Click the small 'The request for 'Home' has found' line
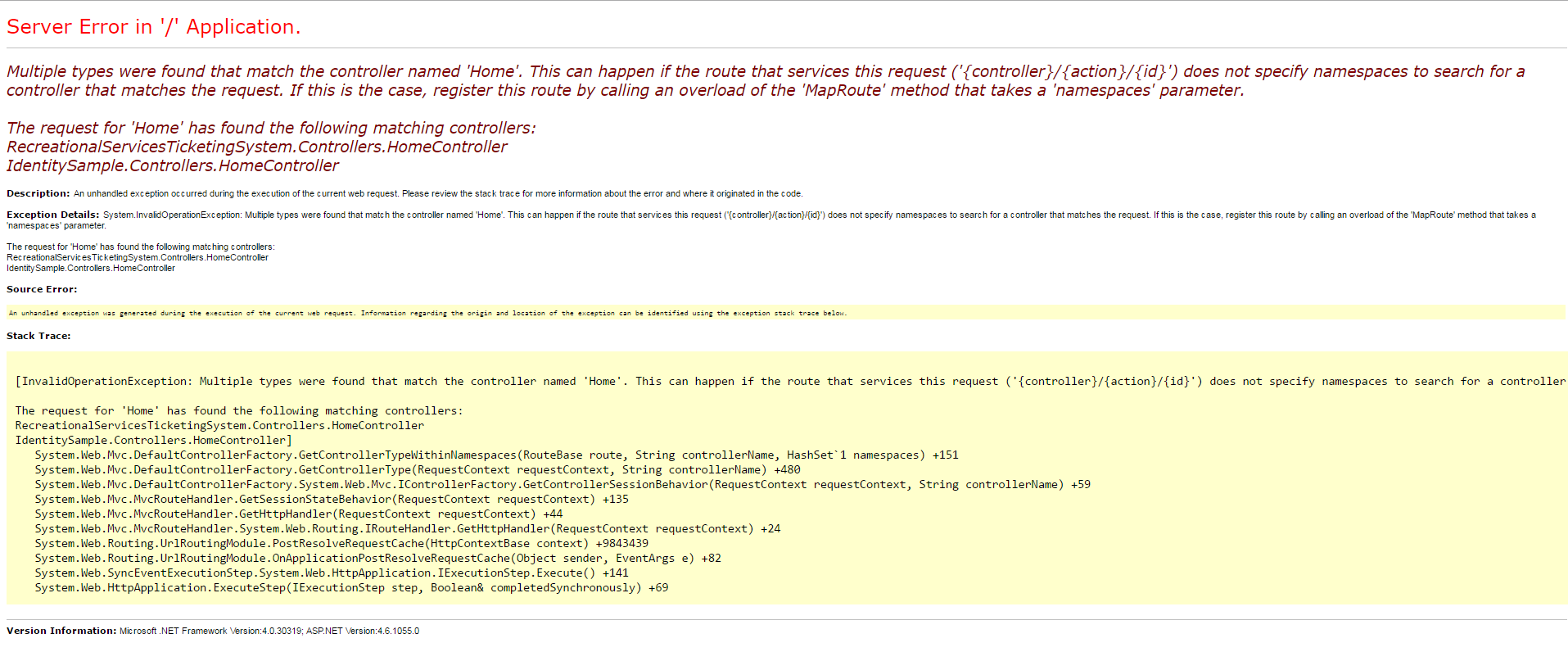The width and height of the screenshot is (1568, 661). tap(141, 247)
